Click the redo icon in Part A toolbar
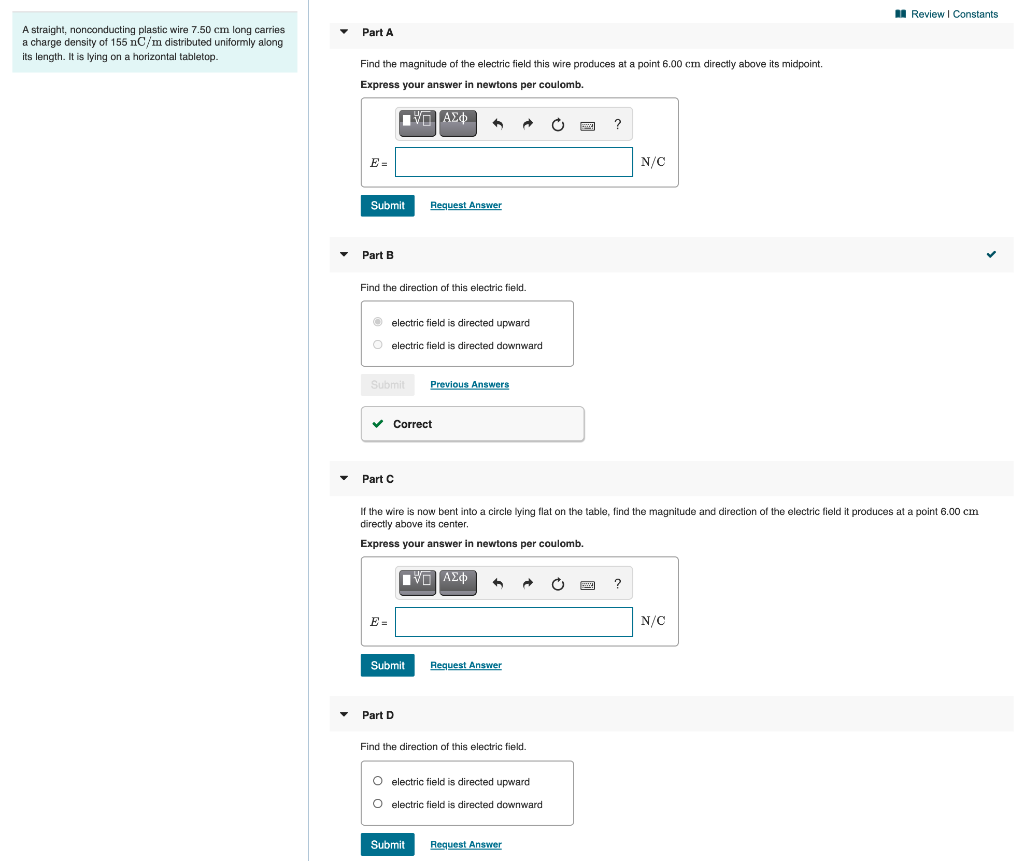Viewport: 1024px width, 861px height. (x=527, y=123)
